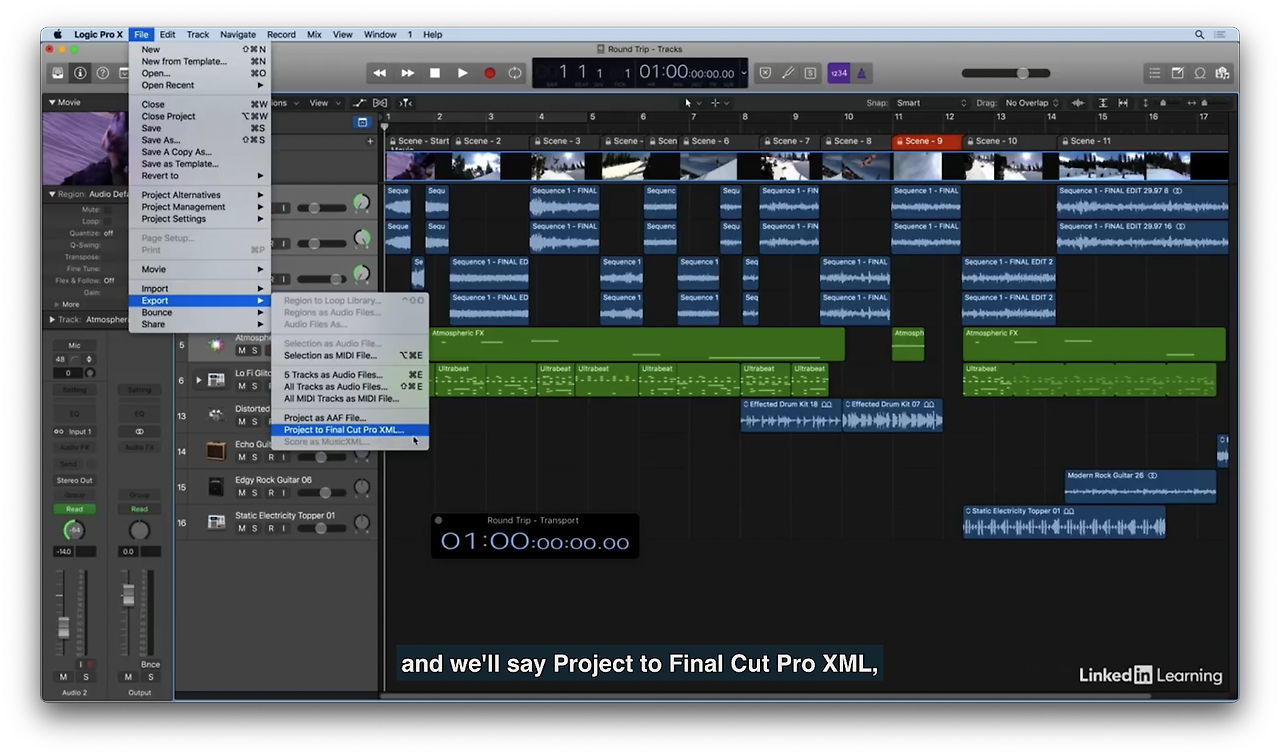Click the Play transport button
The image size is (1280, 756).
tap(462, 73)
